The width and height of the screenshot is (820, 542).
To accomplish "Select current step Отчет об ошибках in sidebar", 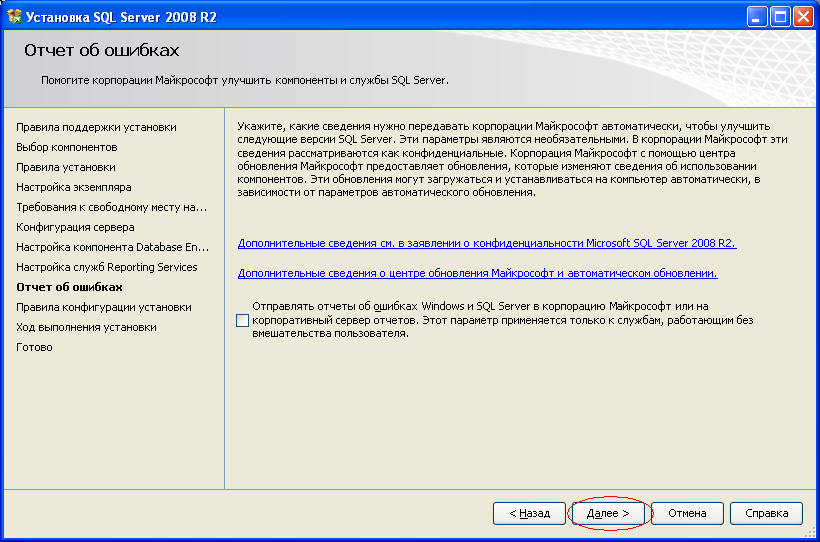I will [70, 287].
